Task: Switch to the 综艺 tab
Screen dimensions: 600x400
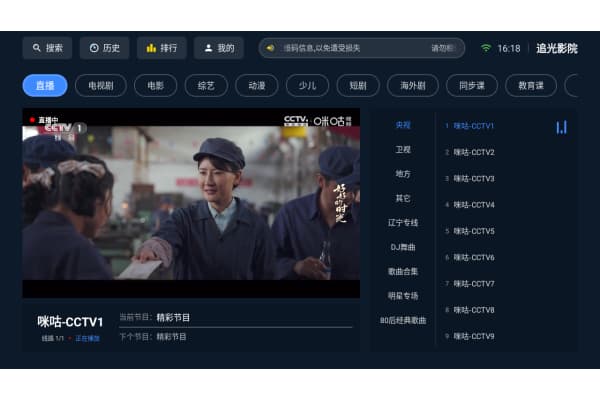Action: (x=206, y=85)
